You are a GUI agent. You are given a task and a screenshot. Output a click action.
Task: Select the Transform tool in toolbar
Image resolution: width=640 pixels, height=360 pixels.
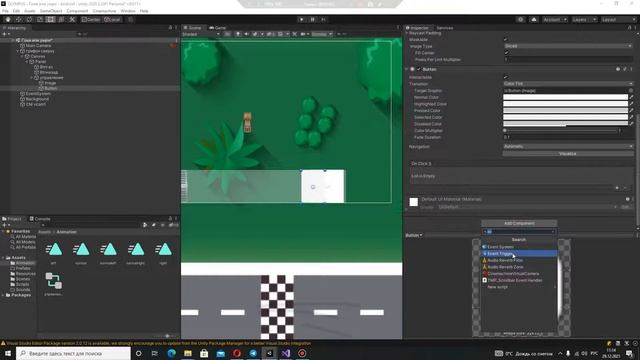pyautogui.click(x=61, y=20)
